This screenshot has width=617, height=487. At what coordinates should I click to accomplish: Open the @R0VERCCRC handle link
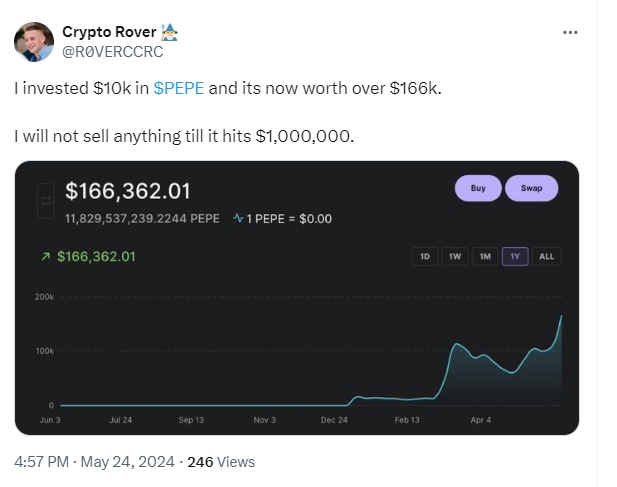tap(113, 52)
